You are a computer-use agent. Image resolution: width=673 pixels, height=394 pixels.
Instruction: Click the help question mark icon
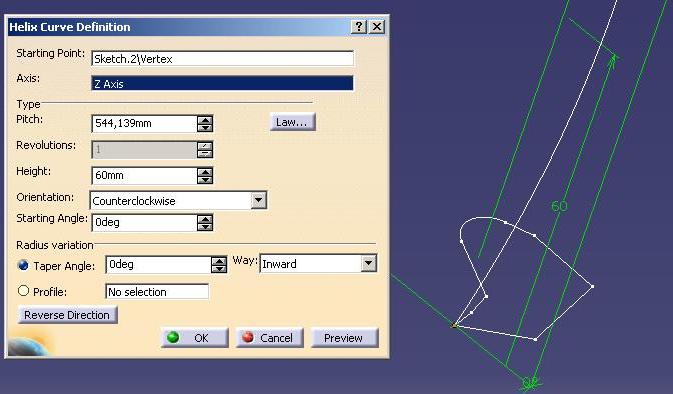tap(359, 27)
